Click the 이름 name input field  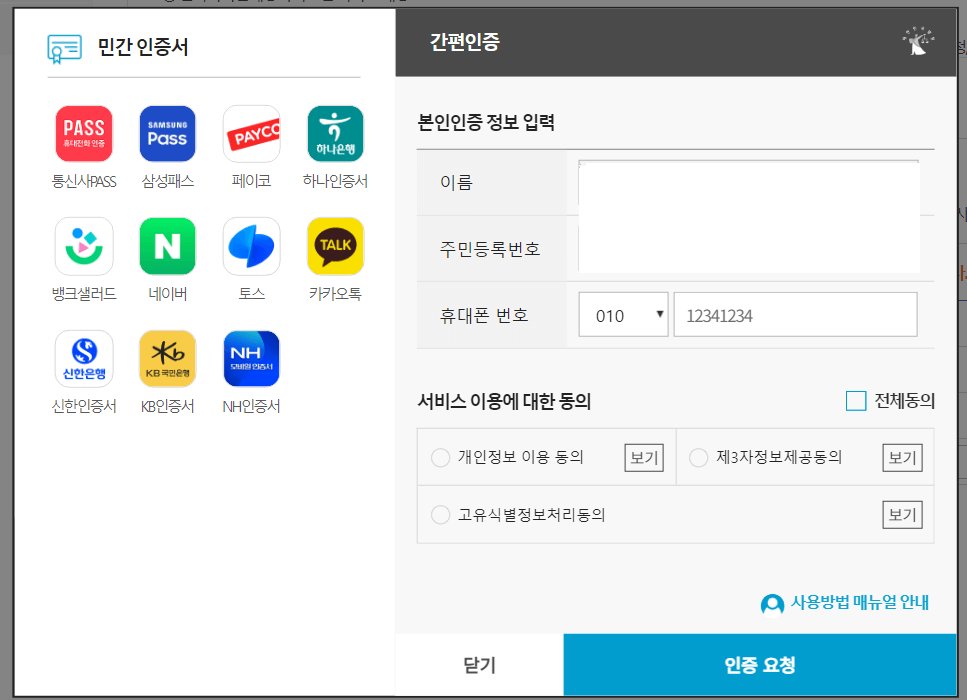point(749,183)
